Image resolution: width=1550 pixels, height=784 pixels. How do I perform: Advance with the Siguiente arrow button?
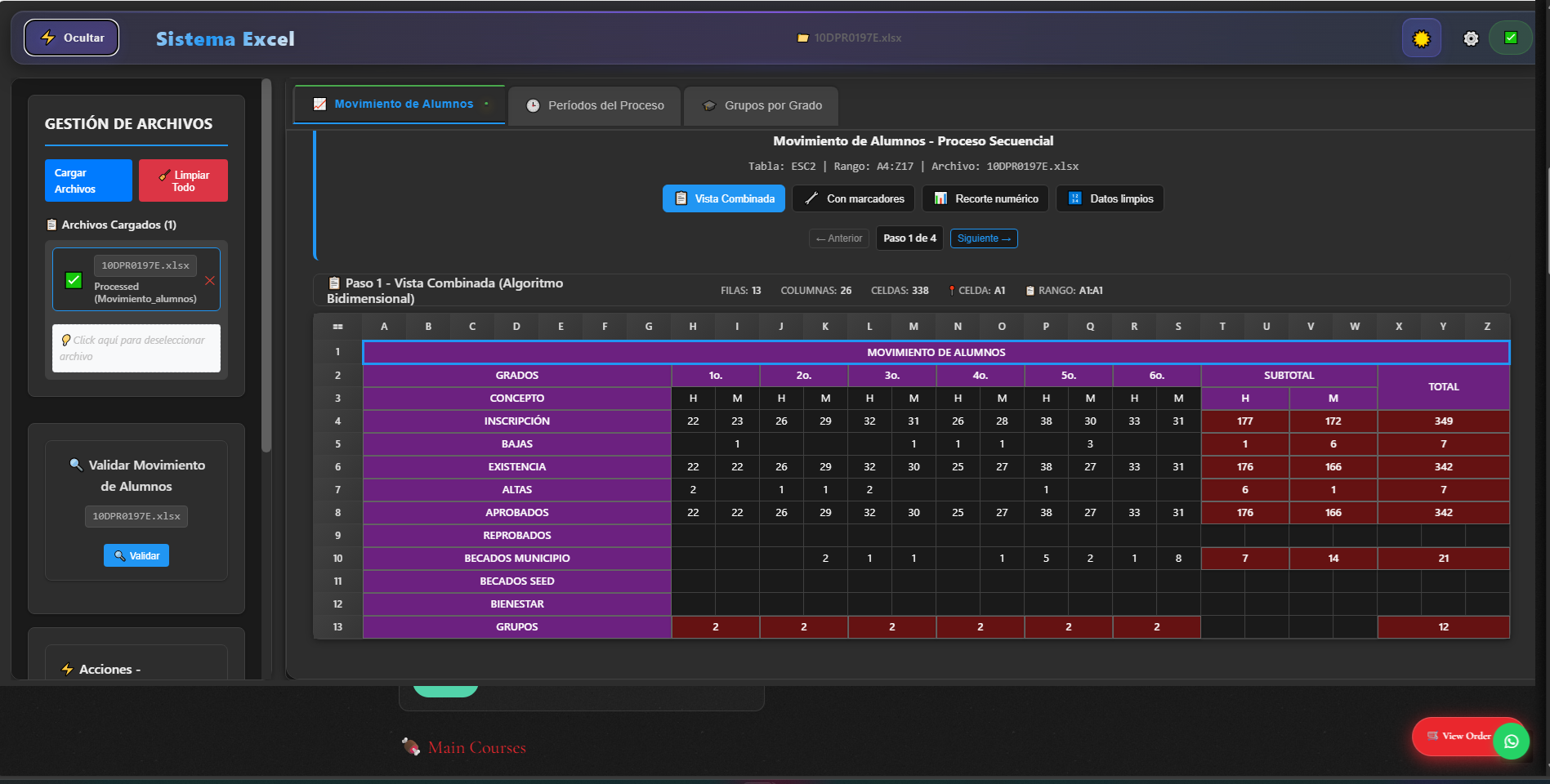(984, 238)
